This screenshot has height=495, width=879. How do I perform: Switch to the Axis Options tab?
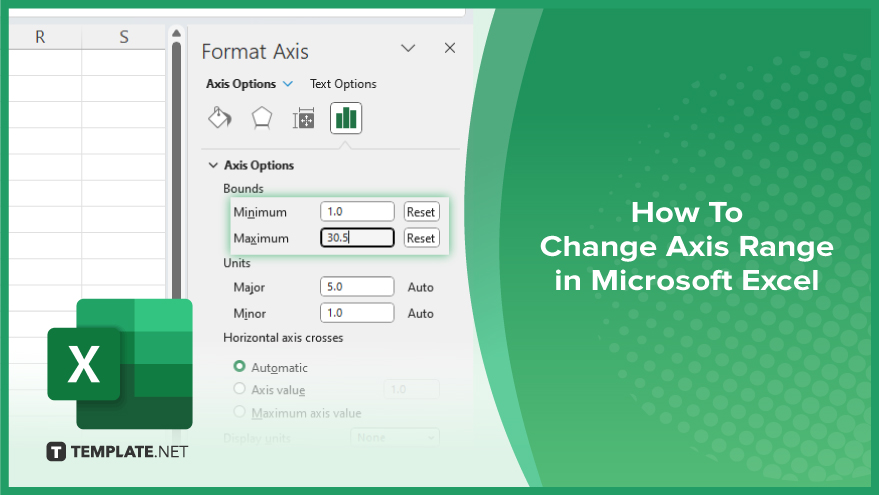point(241,84)
